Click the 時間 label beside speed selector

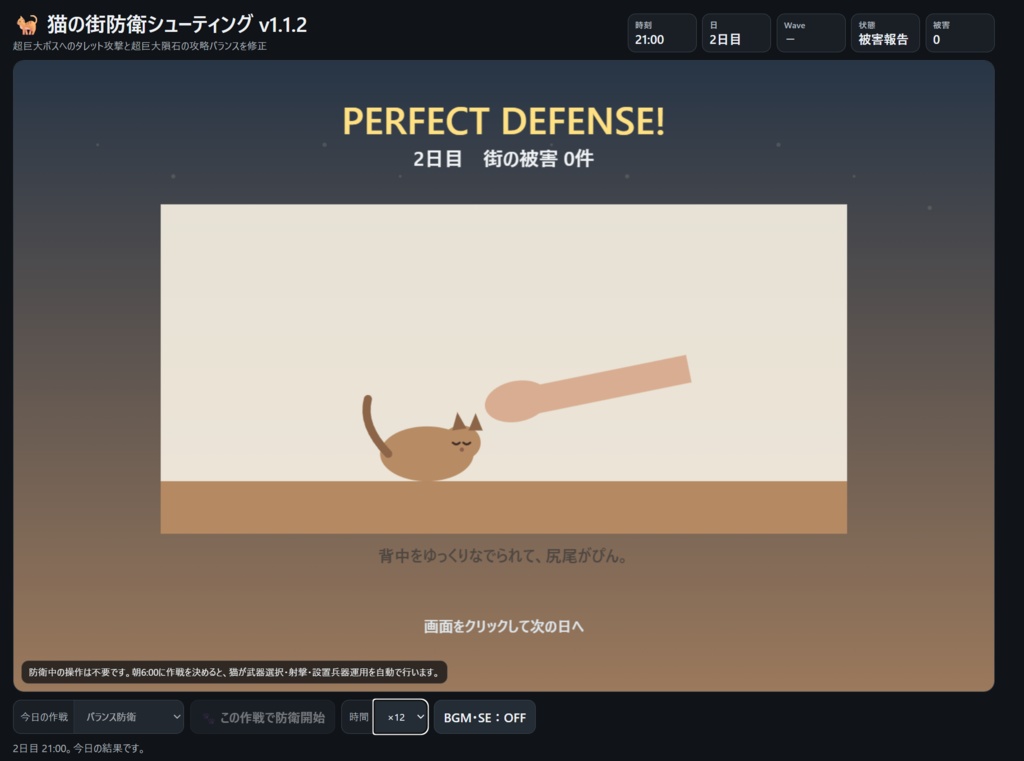[358, 717]
